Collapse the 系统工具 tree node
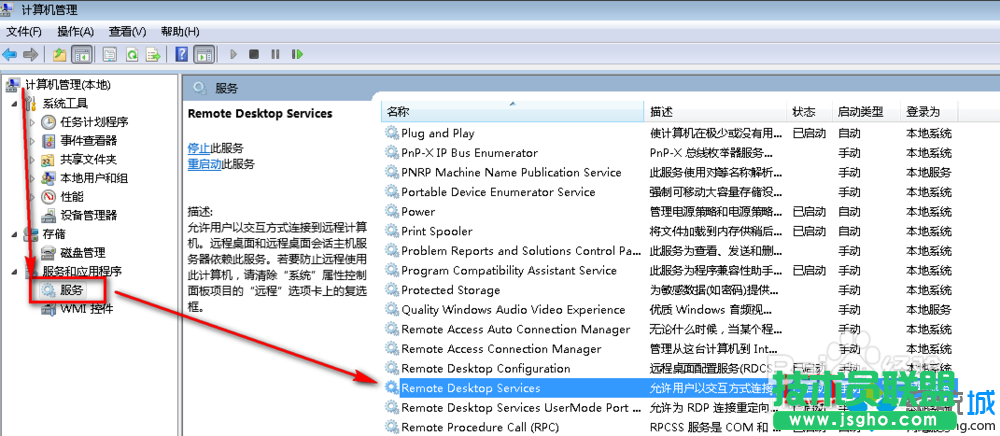1000x436 pixels. [x=13, y=103]
